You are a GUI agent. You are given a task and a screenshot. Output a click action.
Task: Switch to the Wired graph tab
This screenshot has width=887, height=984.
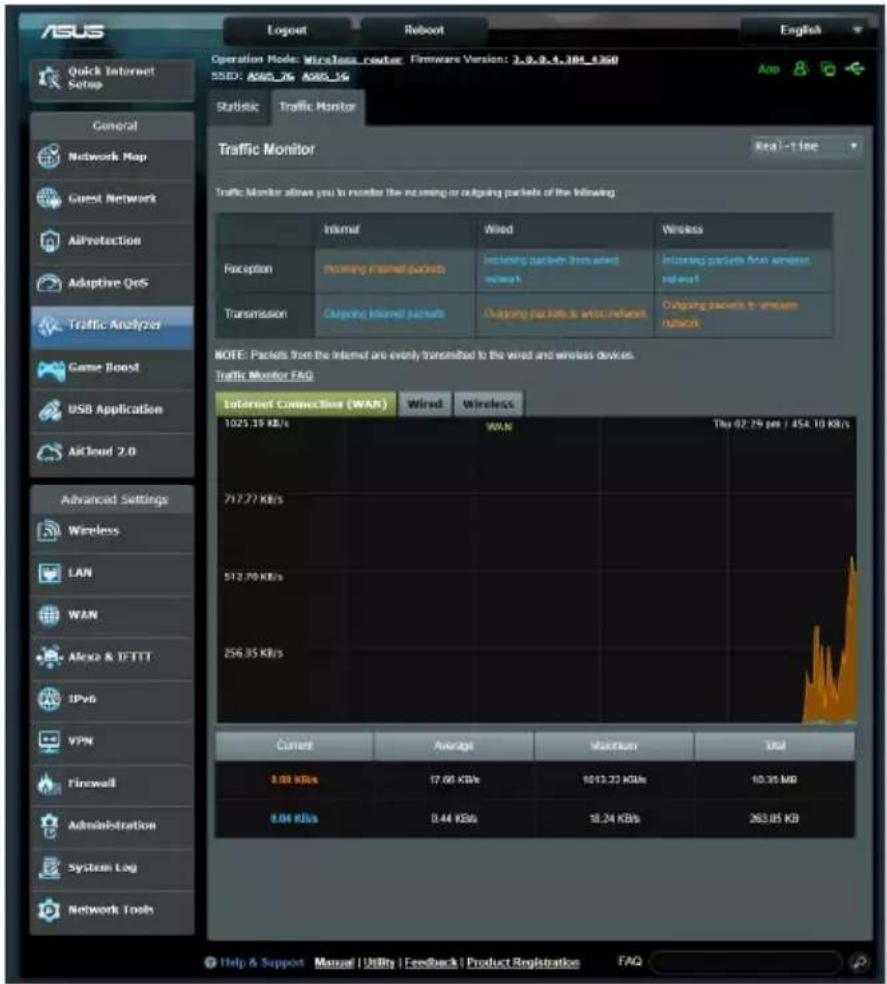[425, 404]
